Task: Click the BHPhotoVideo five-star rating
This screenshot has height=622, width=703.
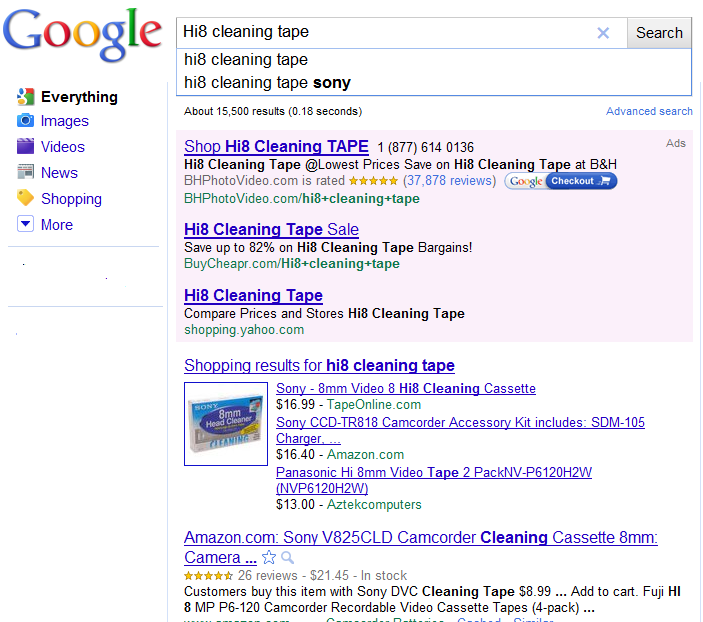Action: coord(373,181)
